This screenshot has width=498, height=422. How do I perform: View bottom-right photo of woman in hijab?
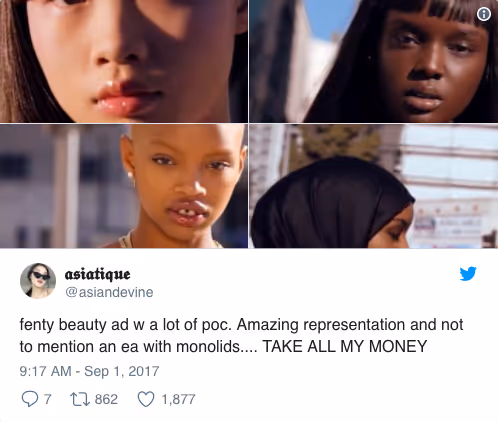[x=374, y=186]
